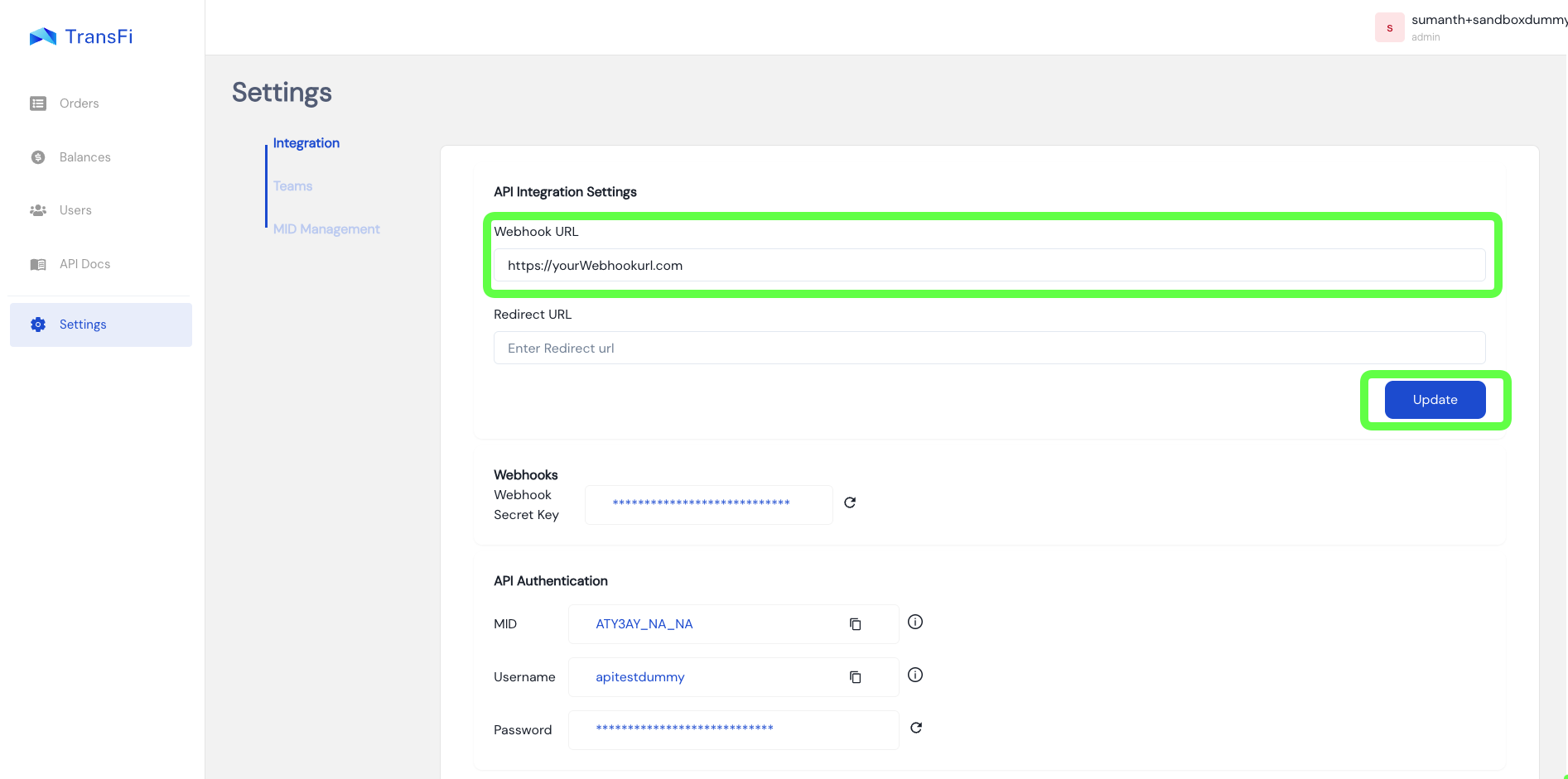The image size is (1568, 779).
Task: Click the Update button
Action: tap(1435, 400)
